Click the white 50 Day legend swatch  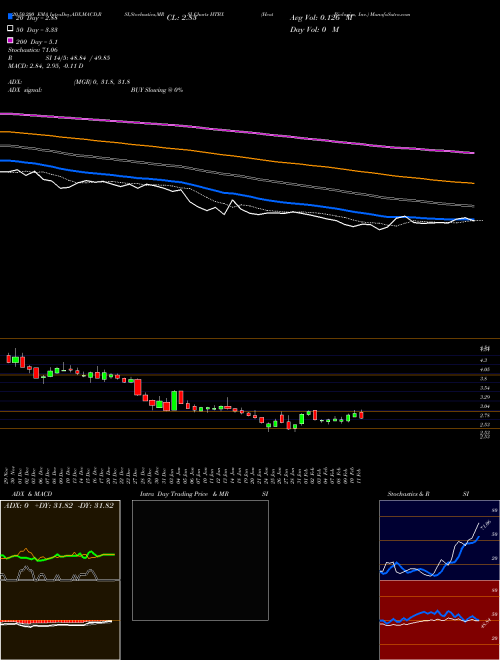[x=10, y=29]
